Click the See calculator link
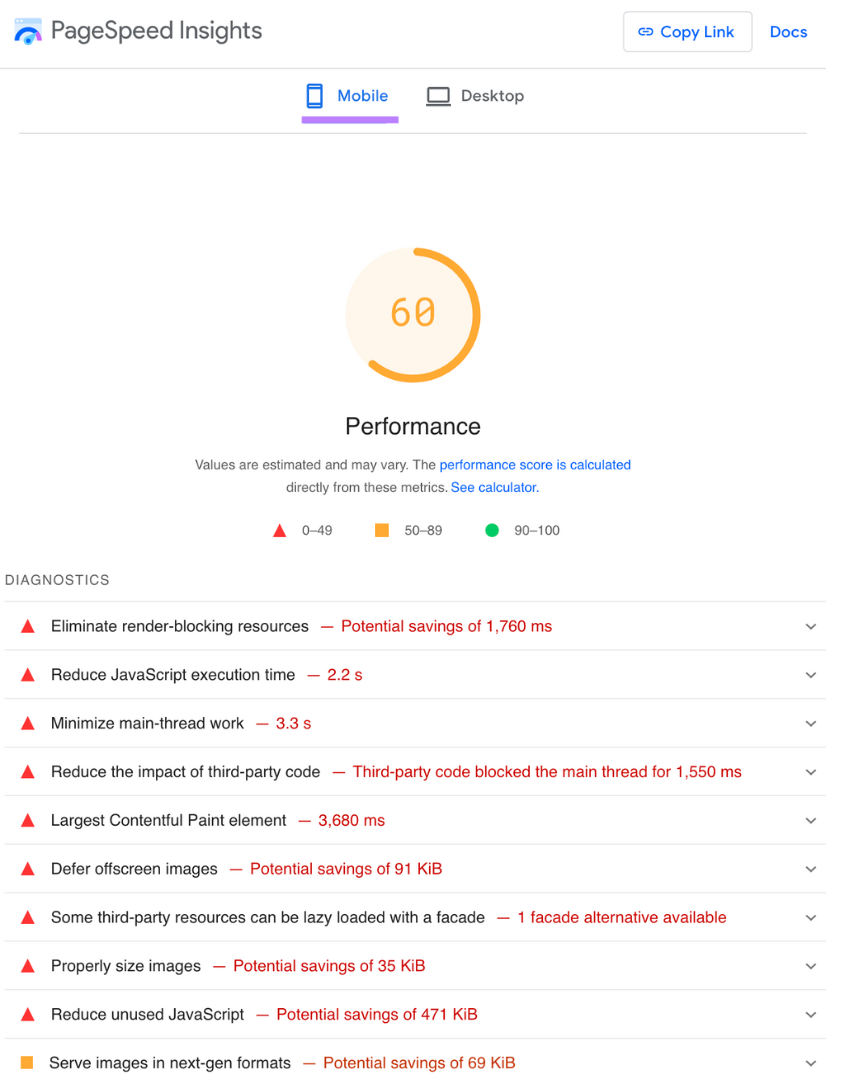The height and width of the screenshot is (1080, 842). [493, 487]
